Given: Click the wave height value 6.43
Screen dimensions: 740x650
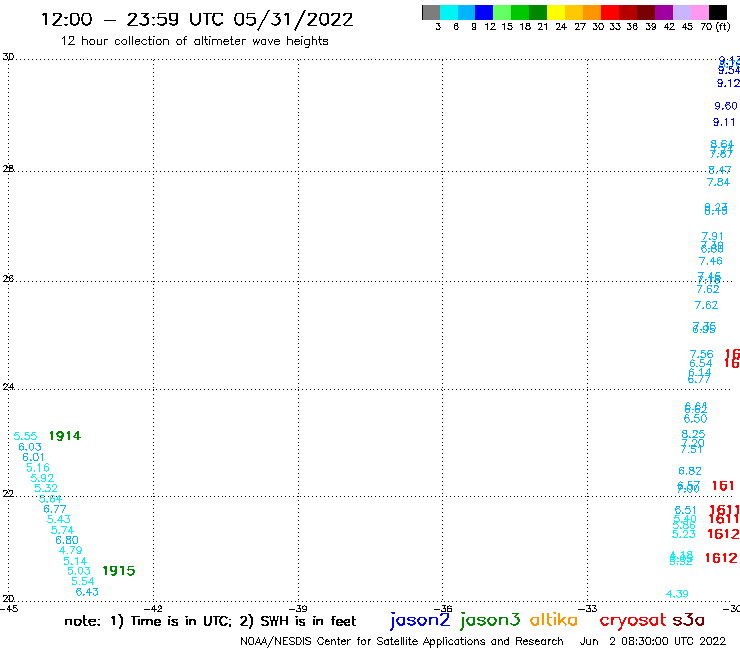Looking at the screenshot, I should [x=87, y=592].
